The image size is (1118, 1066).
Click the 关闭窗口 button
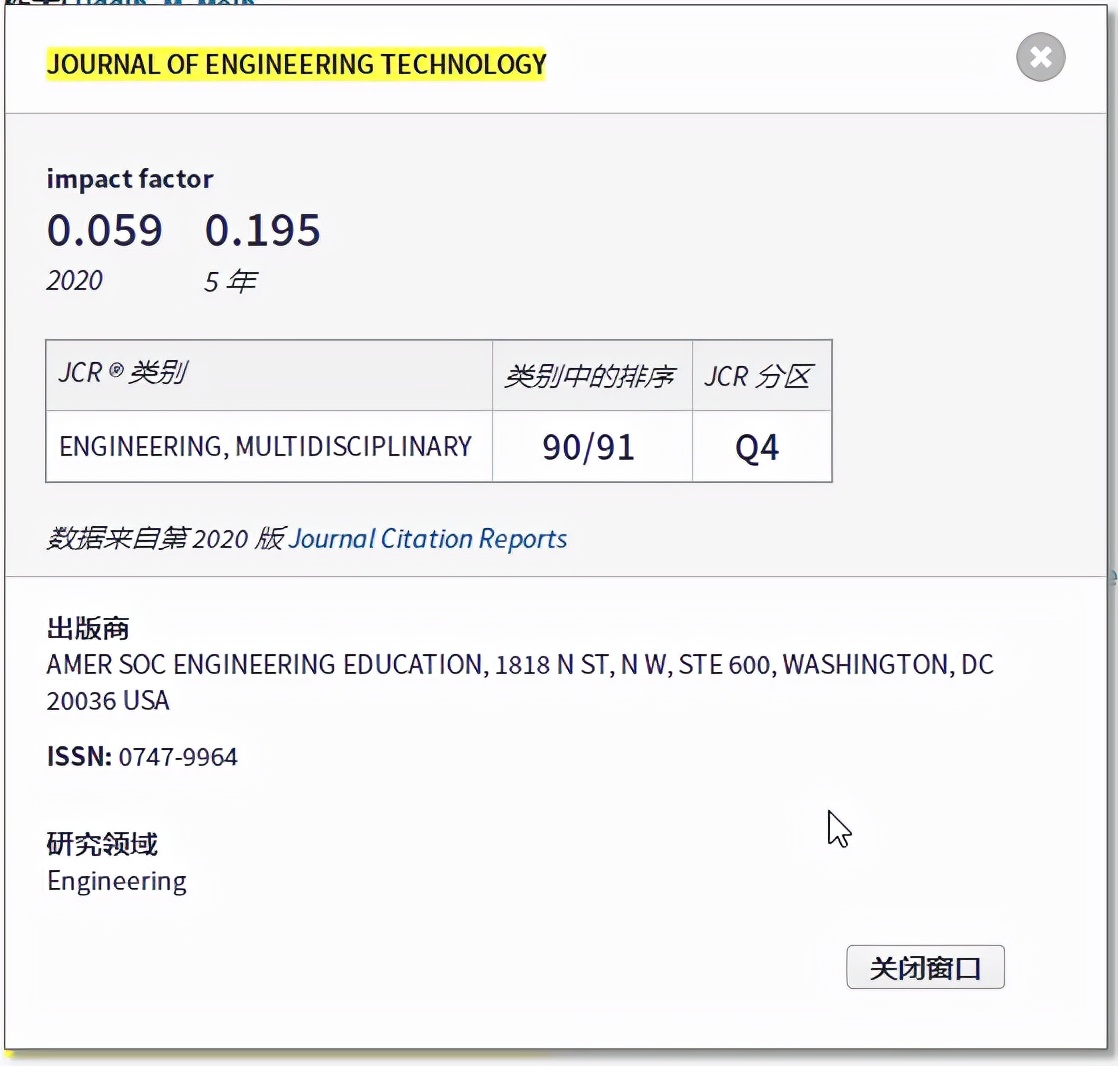click(925, 967)
